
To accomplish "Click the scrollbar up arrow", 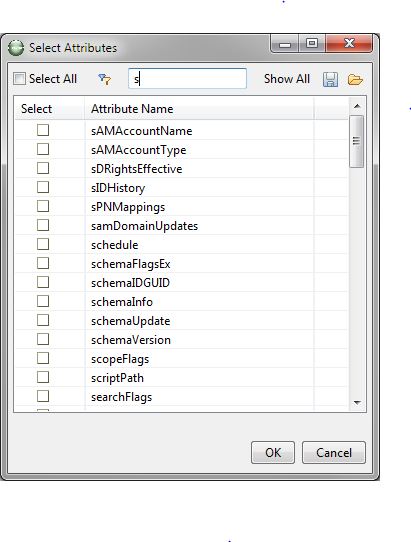I will point(357,106).
